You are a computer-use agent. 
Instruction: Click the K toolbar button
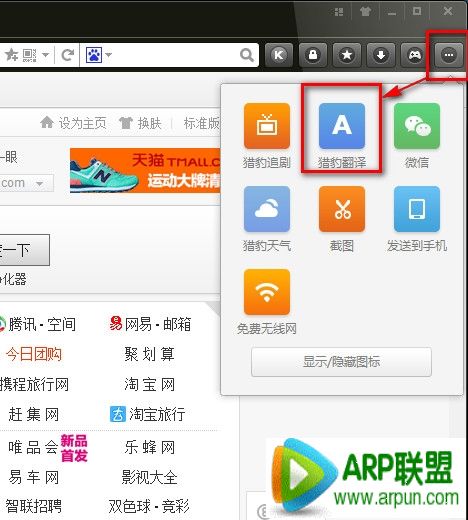tap(279, 55)
